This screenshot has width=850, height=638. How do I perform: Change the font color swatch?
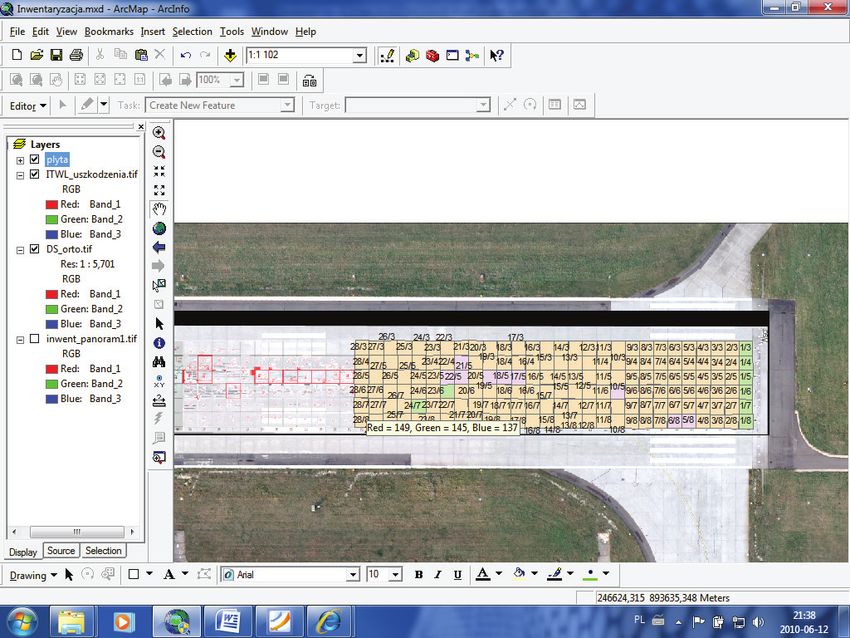[x=483, y=575]
